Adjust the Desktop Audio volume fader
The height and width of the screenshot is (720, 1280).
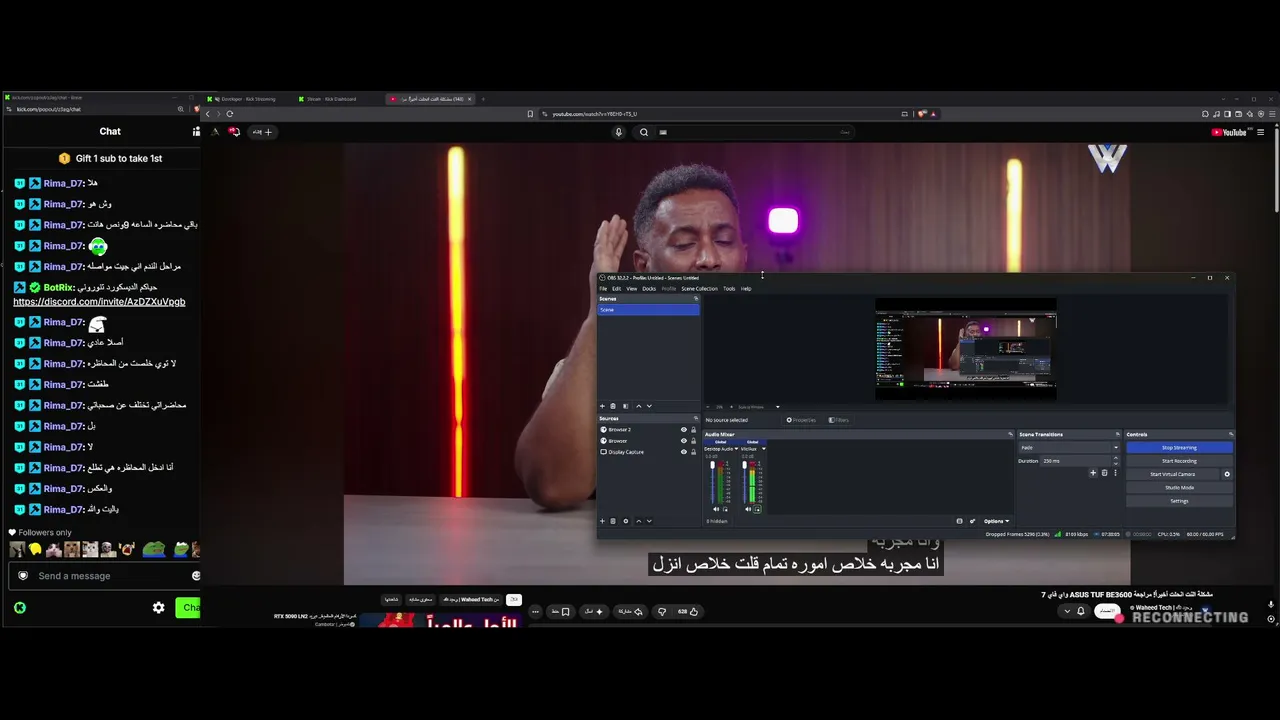point(712,482)
